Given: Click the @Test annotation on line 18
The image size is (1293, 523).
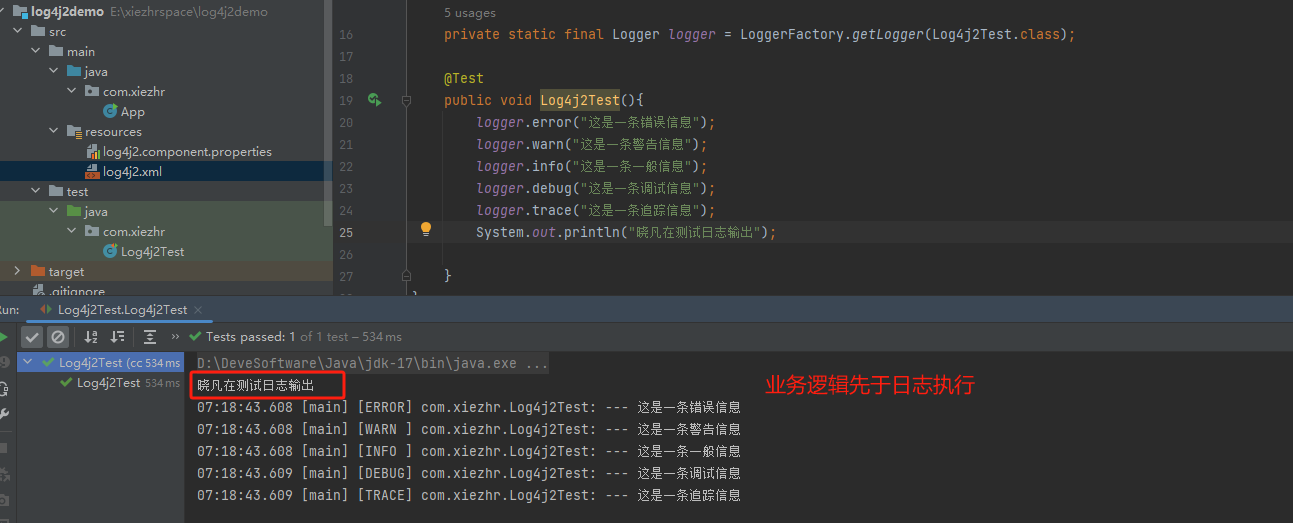Looking at the screenshot, I should point(464,78).
